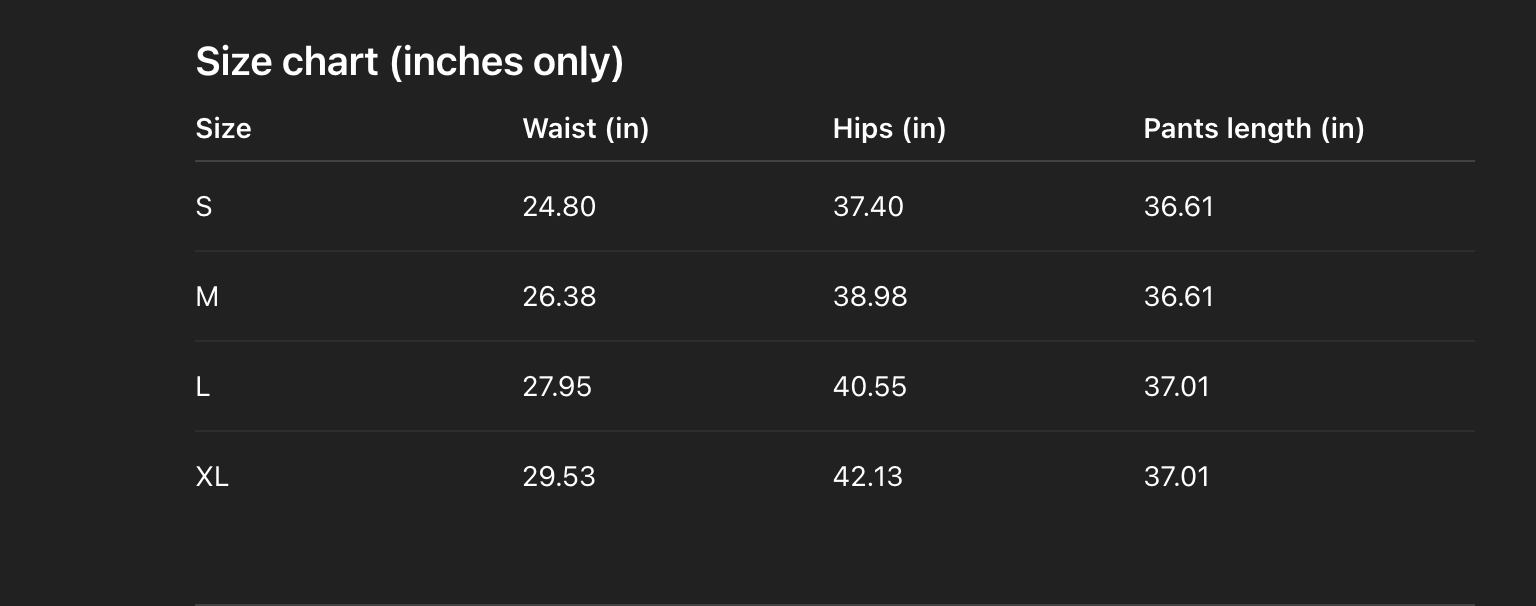Click the Hips (in) column header
Image resolution: width=1536 pixels, height=606 pixels.
tap(889, 129)
